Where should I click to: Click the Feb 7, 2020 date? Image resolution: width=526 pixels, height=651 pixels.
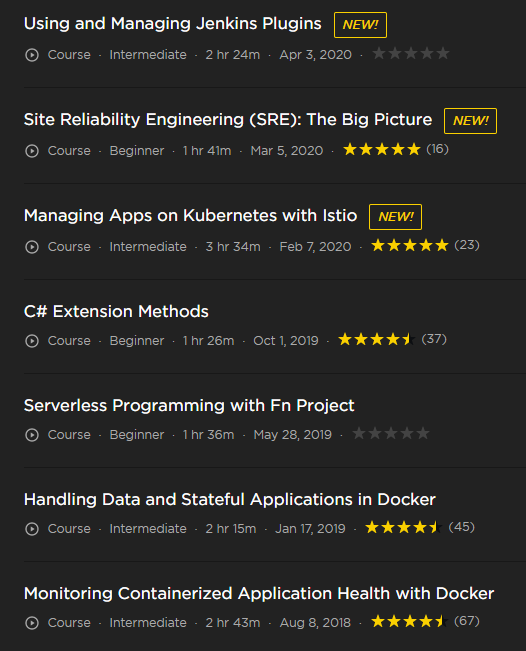point(316,247)
